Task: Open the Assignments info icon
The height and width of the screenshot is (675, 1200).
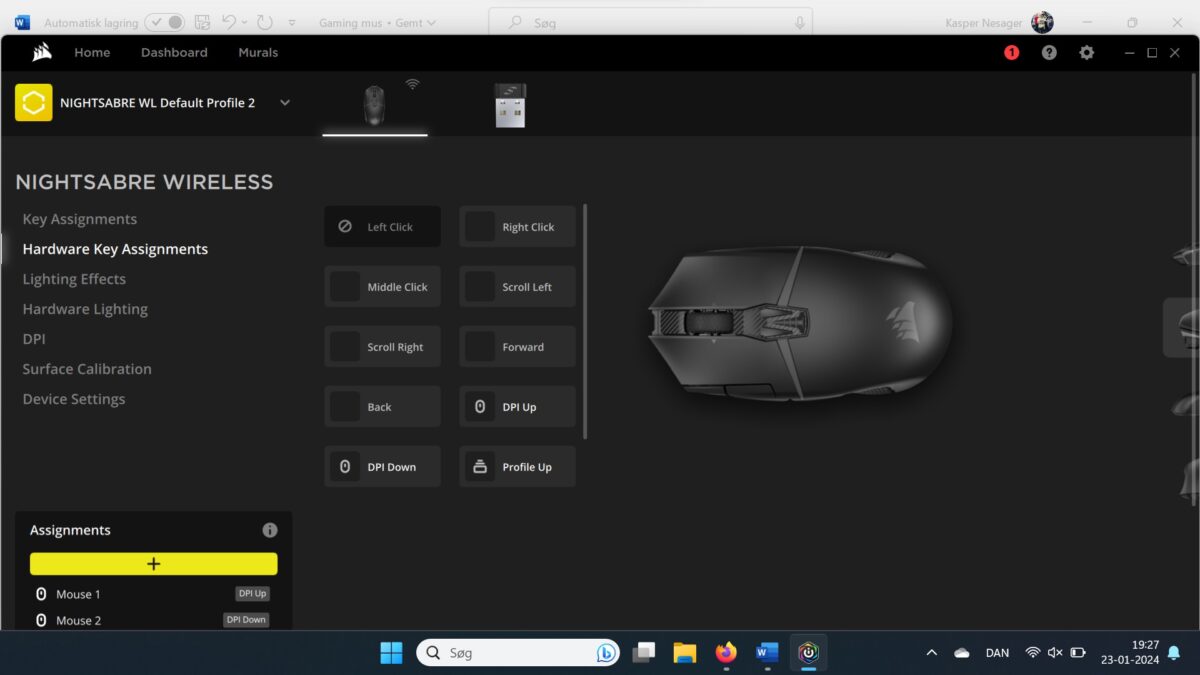Action: 269,530
